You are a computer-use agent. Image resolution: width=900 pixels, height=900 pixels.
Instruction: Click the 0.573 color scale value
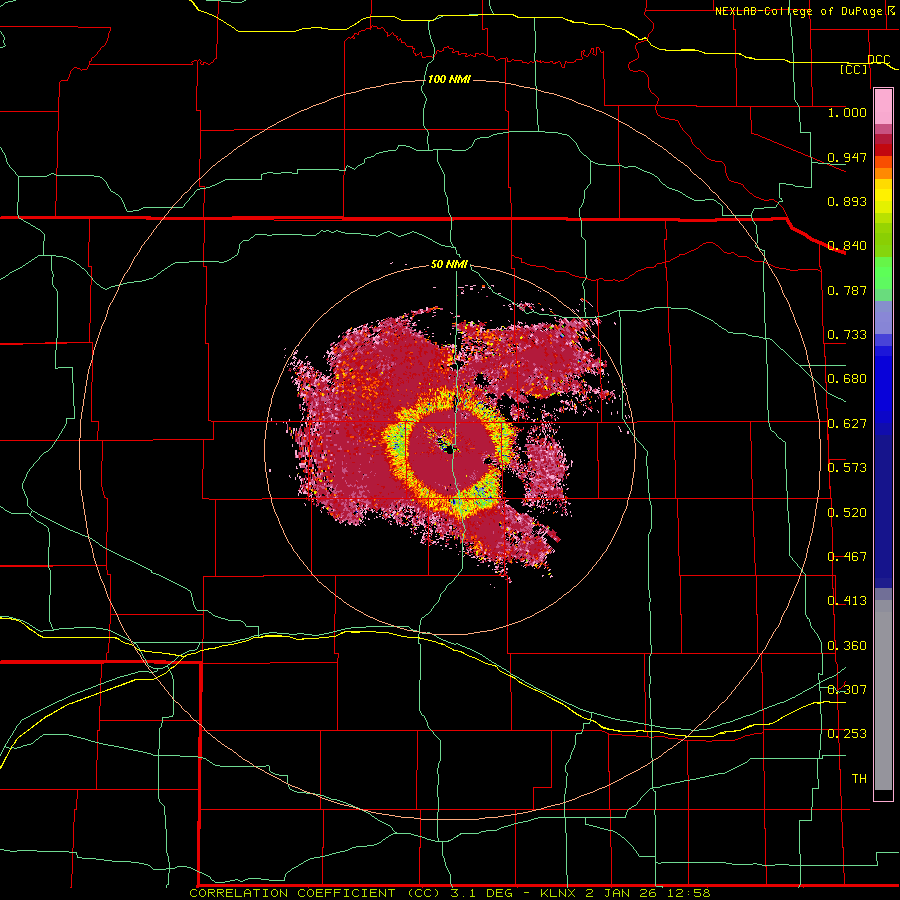point(847,468)
